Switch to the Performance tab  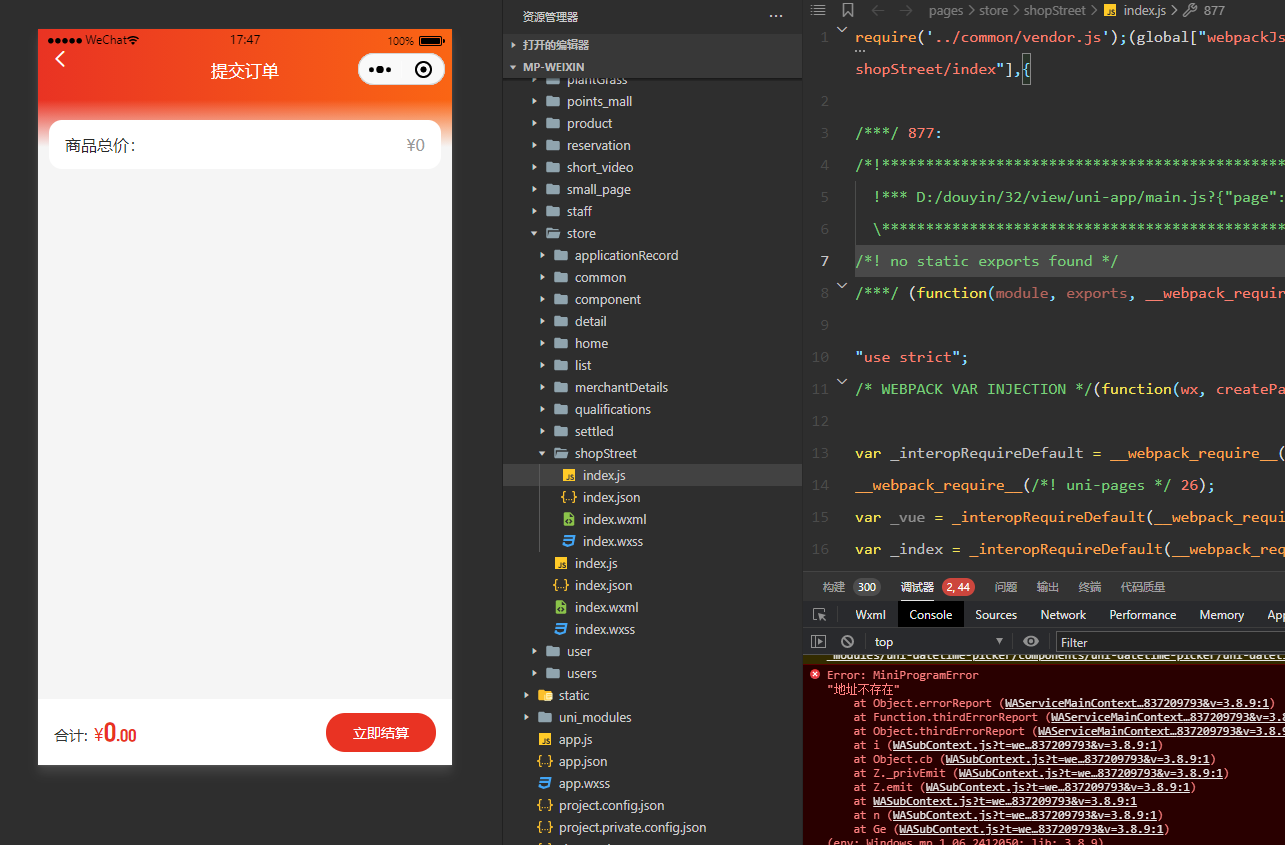[1142, 615]
